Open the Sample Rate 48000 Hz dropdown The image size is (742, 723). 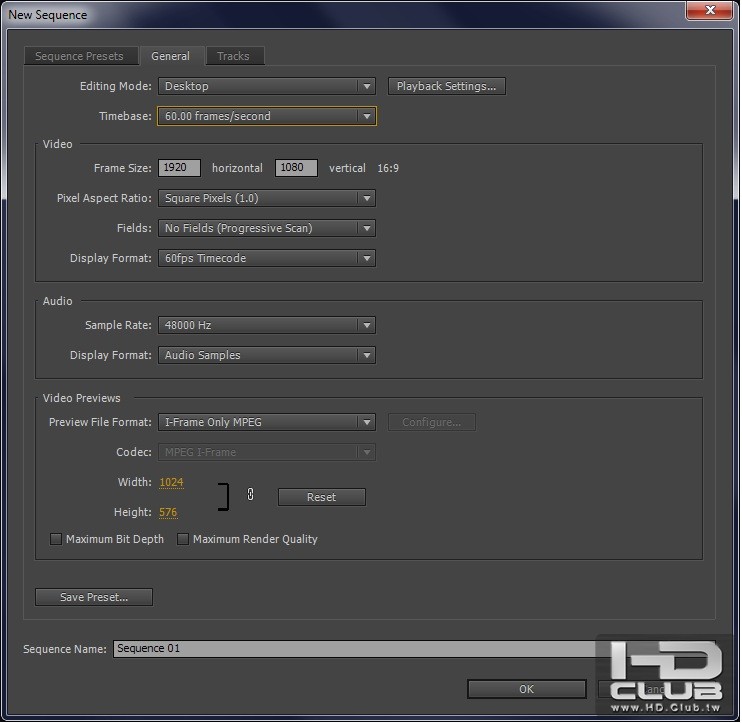267,325
